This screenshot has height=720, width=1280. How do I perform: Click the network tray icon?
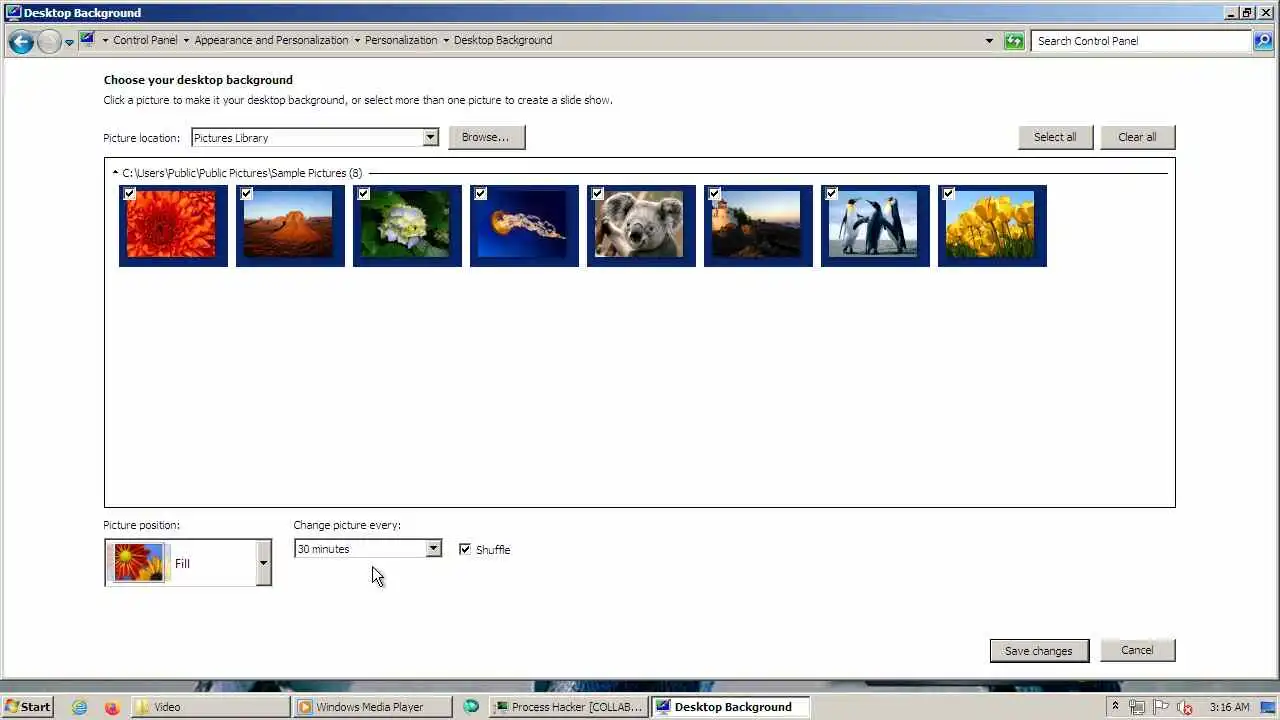(1138, 707)
